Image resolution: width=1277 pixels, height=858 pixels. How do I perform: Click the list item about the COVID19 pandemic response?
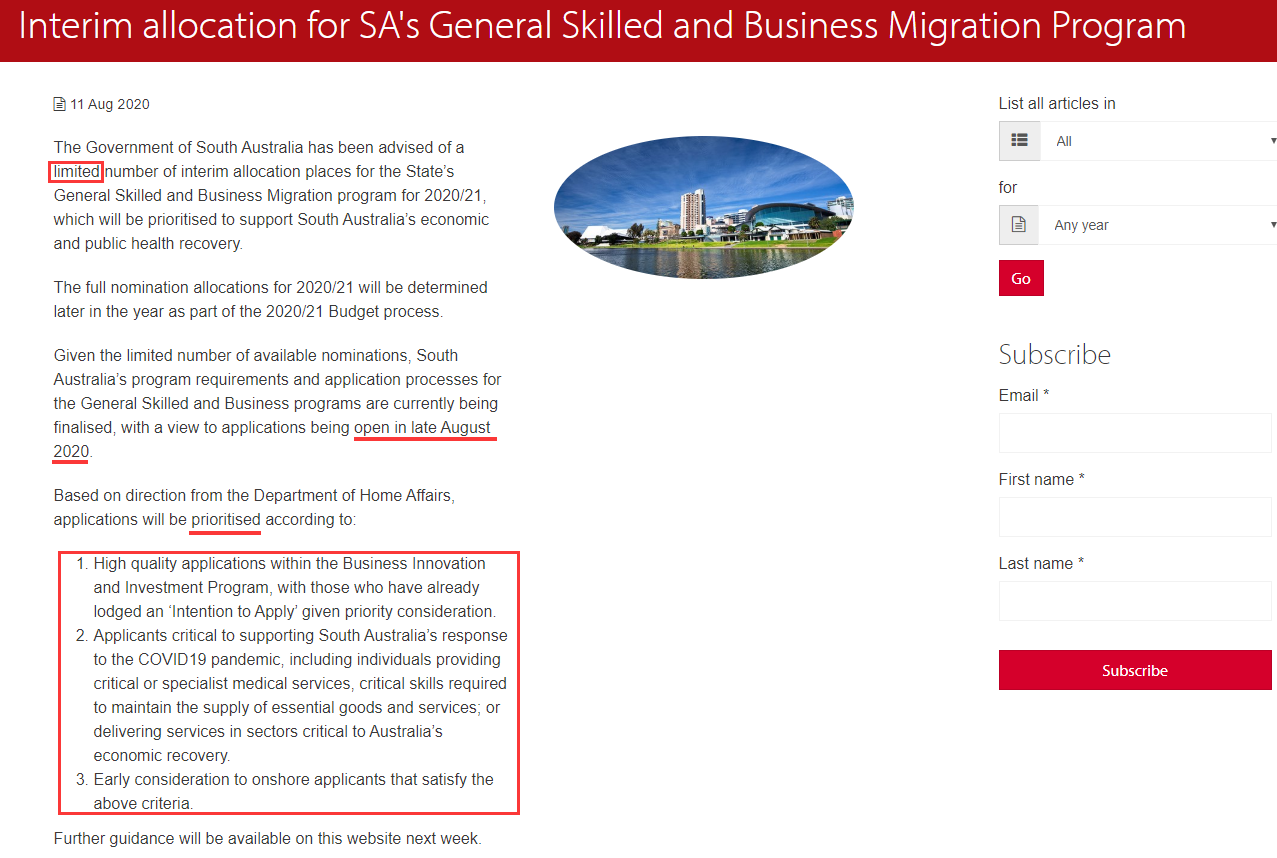(298, 695)
